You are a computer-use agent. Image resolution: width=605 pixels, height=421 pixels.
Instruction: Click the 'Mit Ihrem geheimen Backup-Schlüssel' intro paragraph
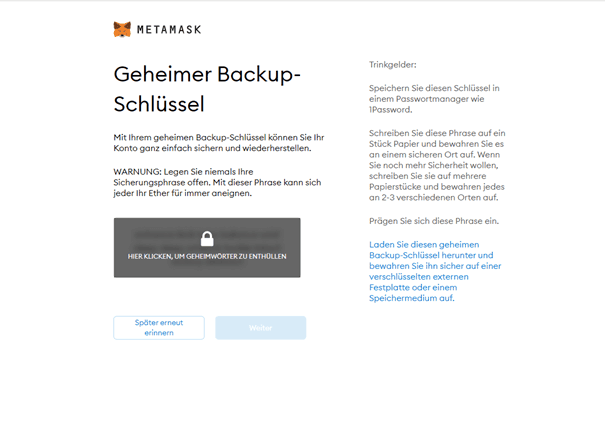pos(220,141)
